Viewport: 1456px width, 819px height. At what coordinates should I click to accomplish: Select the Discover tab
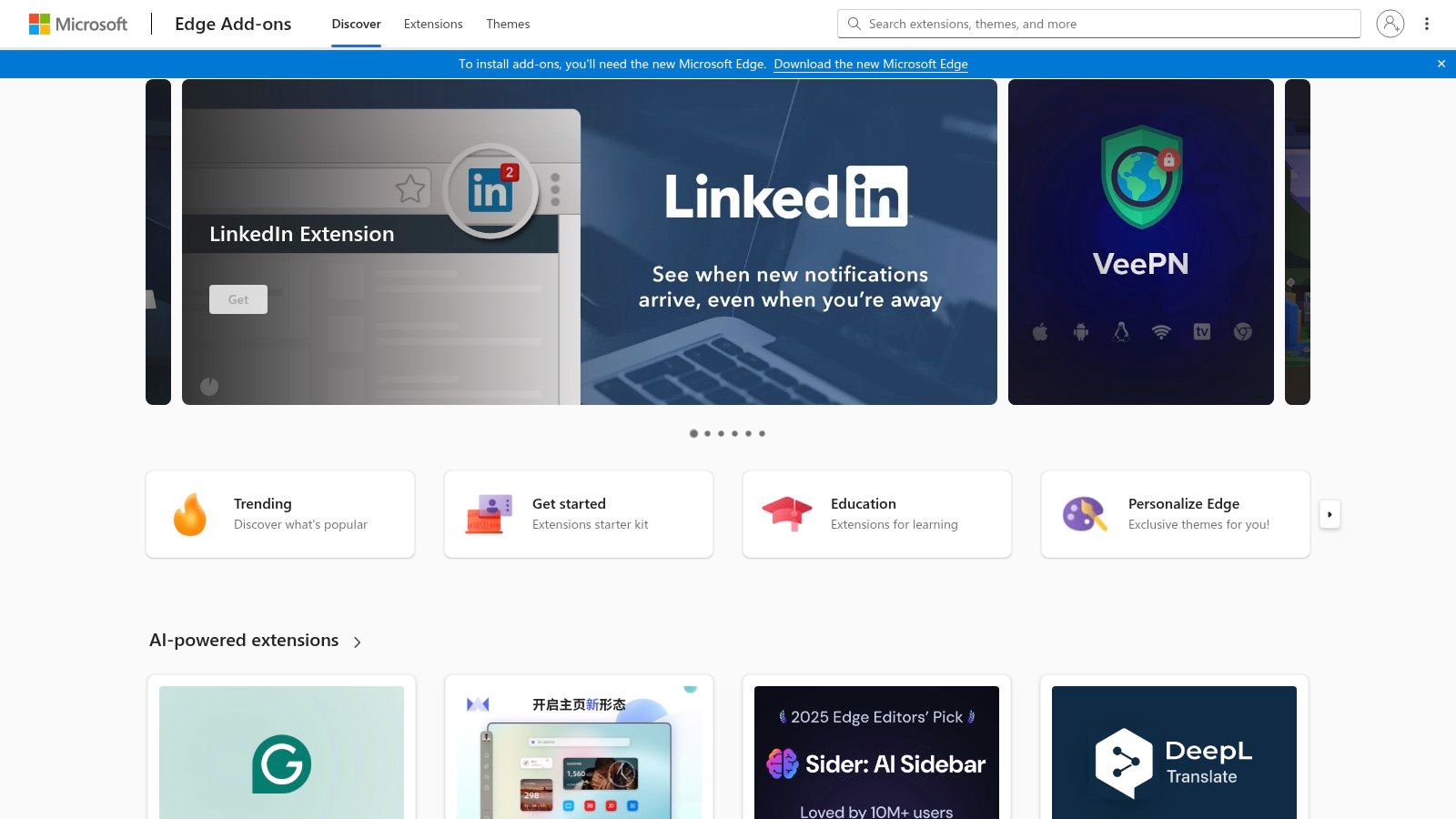[356, 24]
